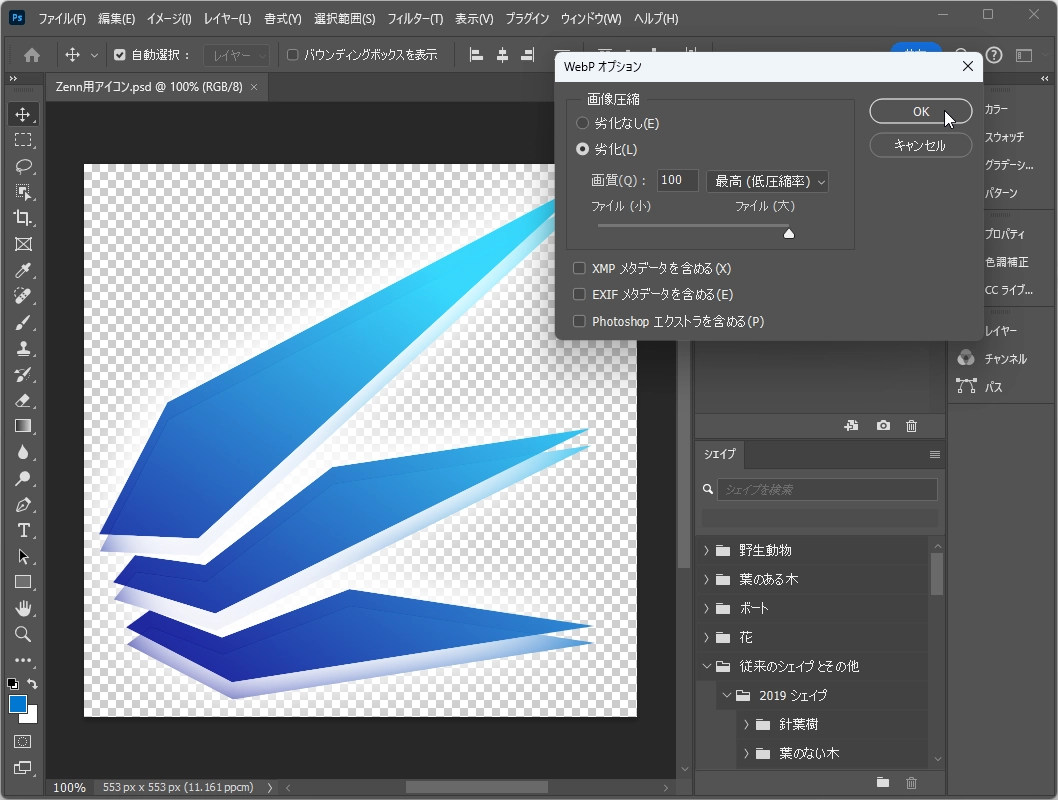This screenshot has width=1058, height=800.
Task: Click OK in WebP options dialog
Action: click(x=920, y=111)
